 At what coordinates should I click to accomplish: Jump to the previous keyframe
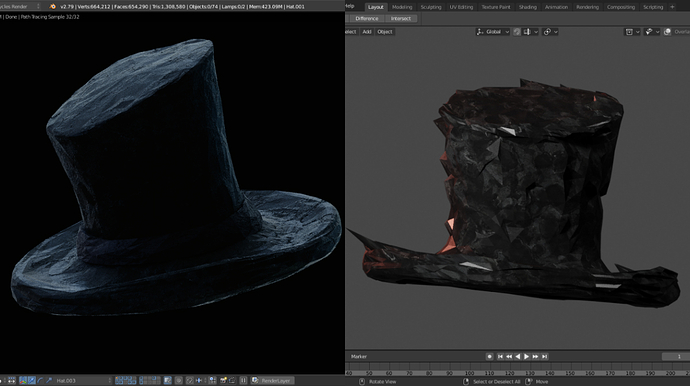coord(509,357)
